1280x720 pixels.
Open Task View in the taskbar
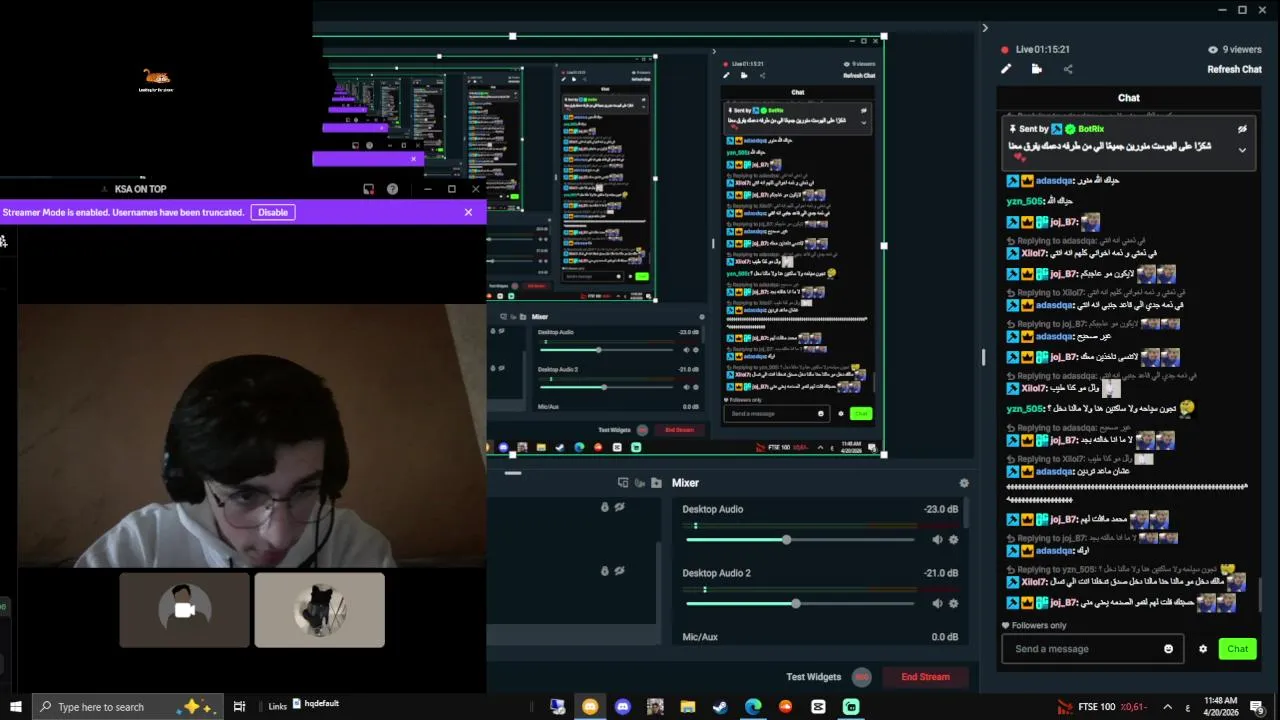coord(240,707)
